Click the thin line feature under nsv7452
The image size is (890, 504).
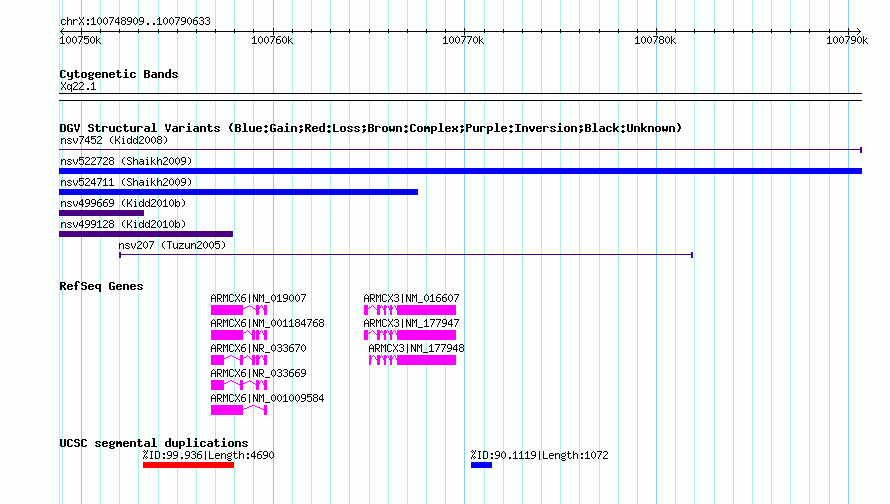tap(460, 150)
